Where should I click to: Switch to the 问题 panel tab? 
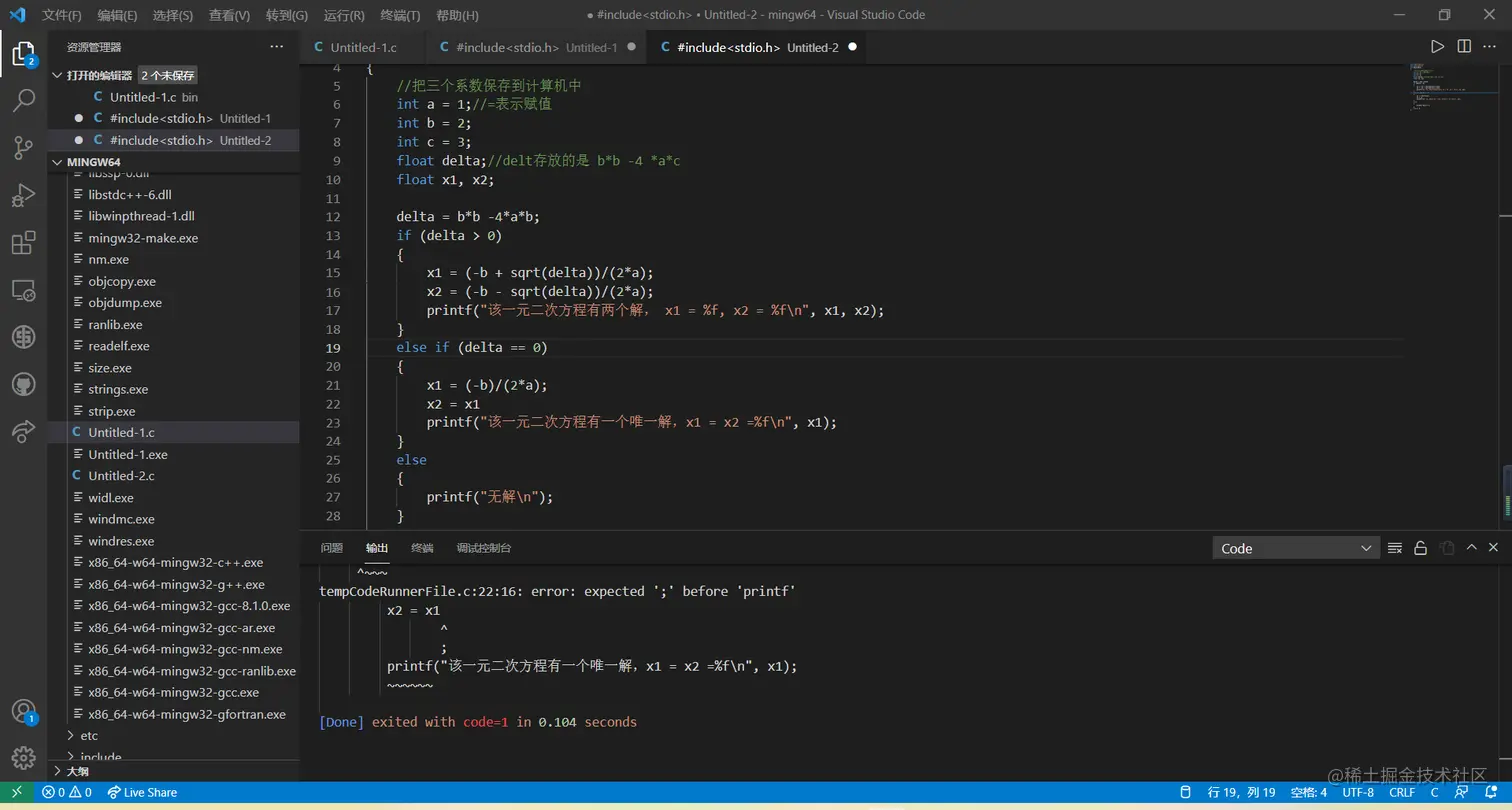click(x=331, y=548)
